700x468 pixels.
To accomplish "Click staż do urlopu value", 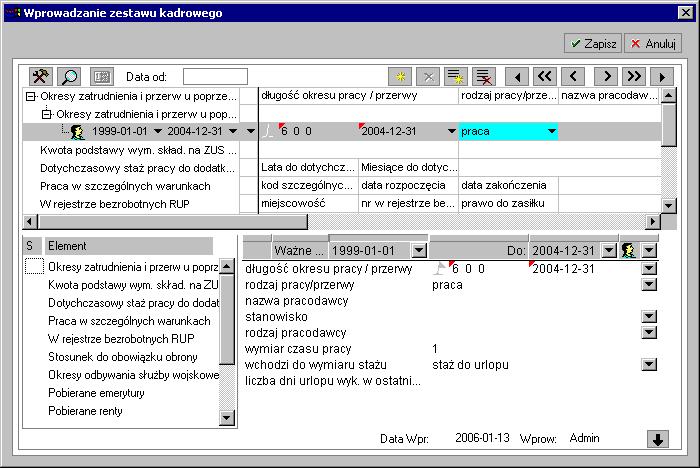I will (x=470, y=365).
